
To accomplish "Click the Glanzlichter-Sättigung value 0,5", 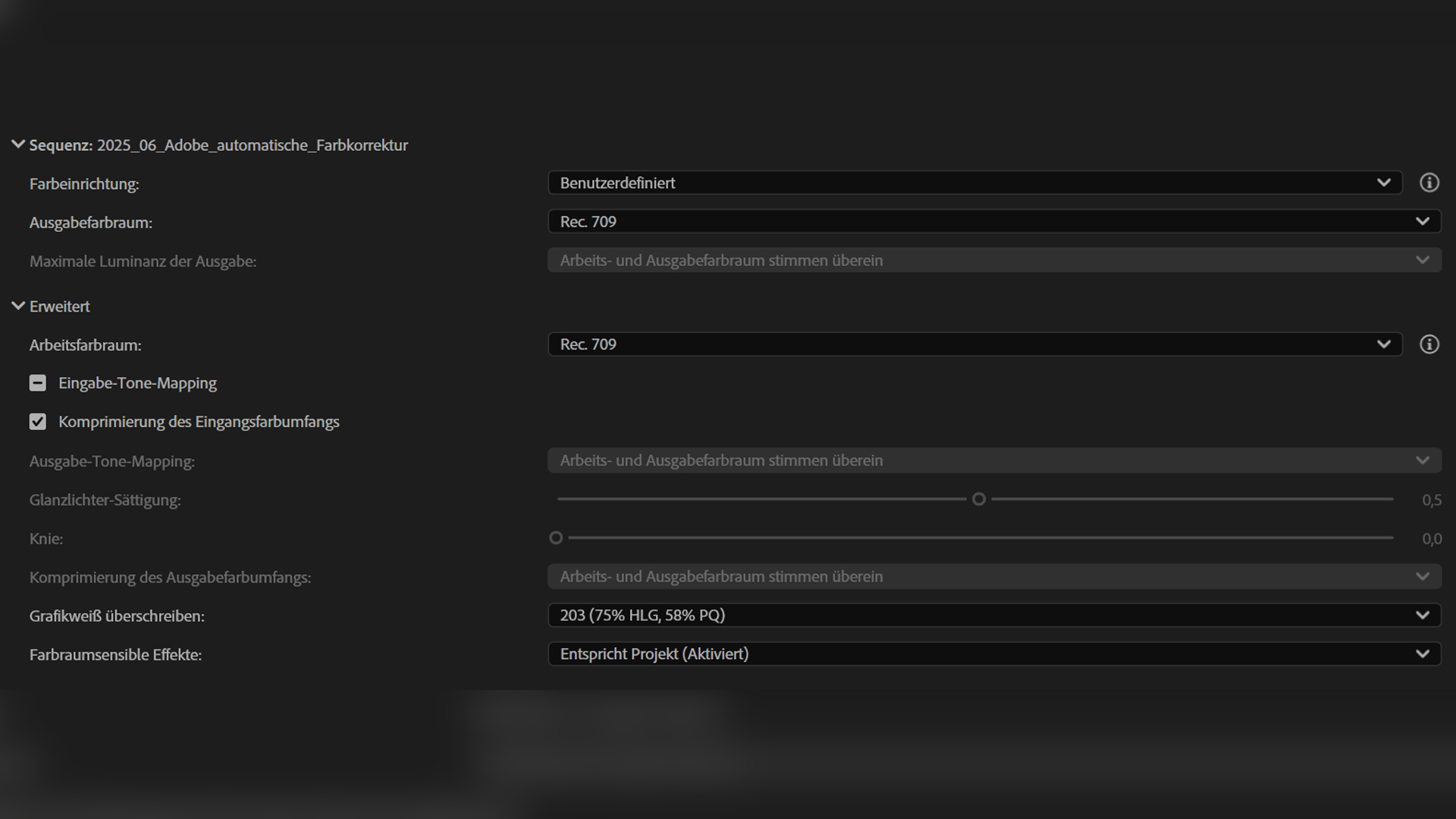I will 1431,500.
